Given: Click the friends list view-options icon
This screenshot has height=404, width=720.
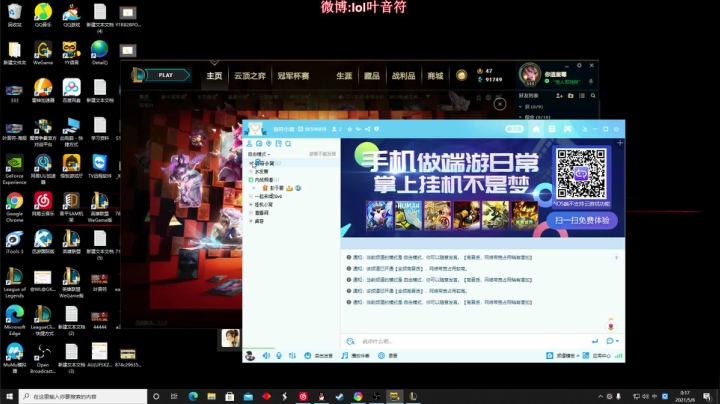Looking at the screenshot, I should (582, 95).
